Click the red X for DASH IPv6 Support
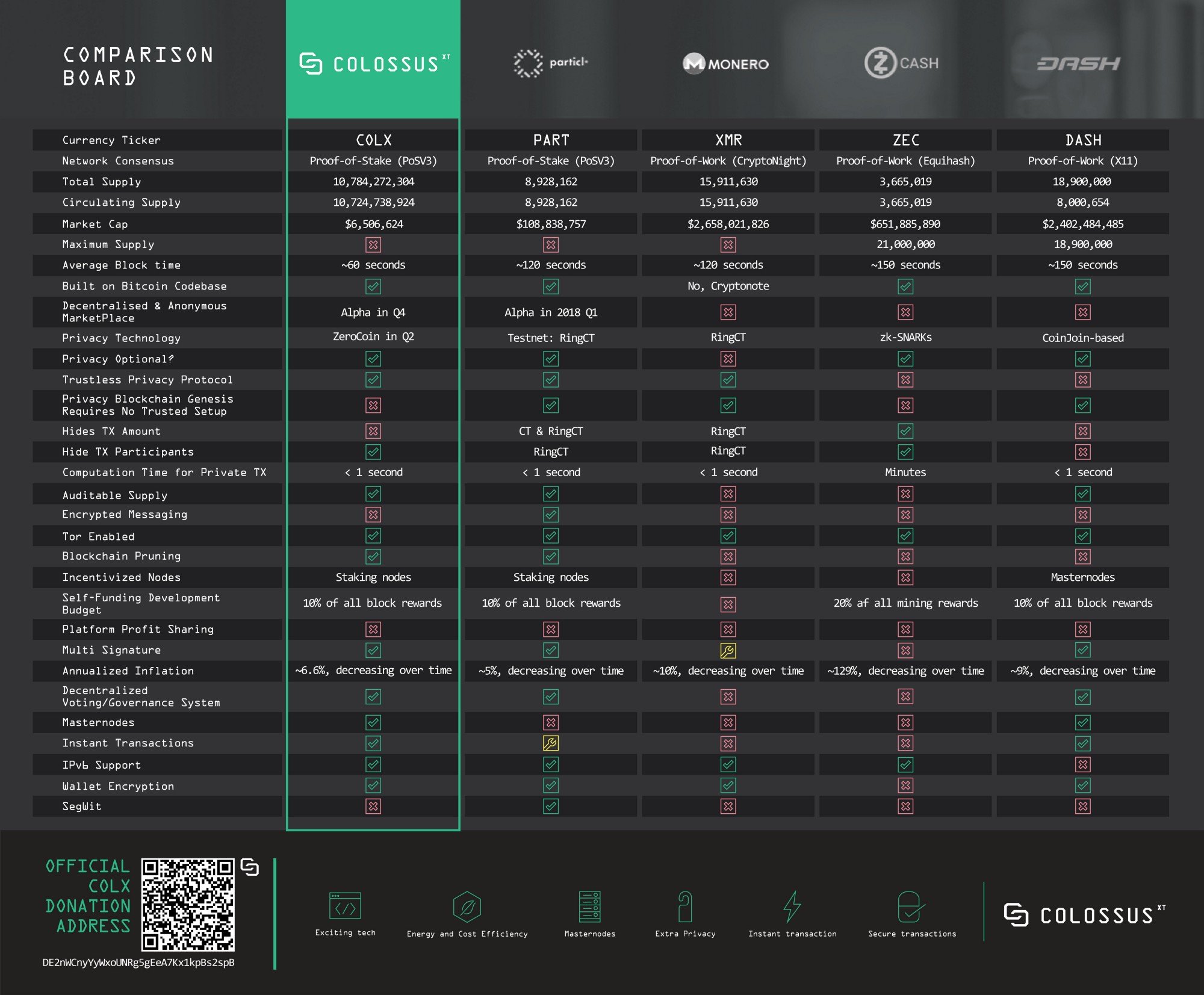Viewport: 1204px width, 995px height. point(1082,764)
